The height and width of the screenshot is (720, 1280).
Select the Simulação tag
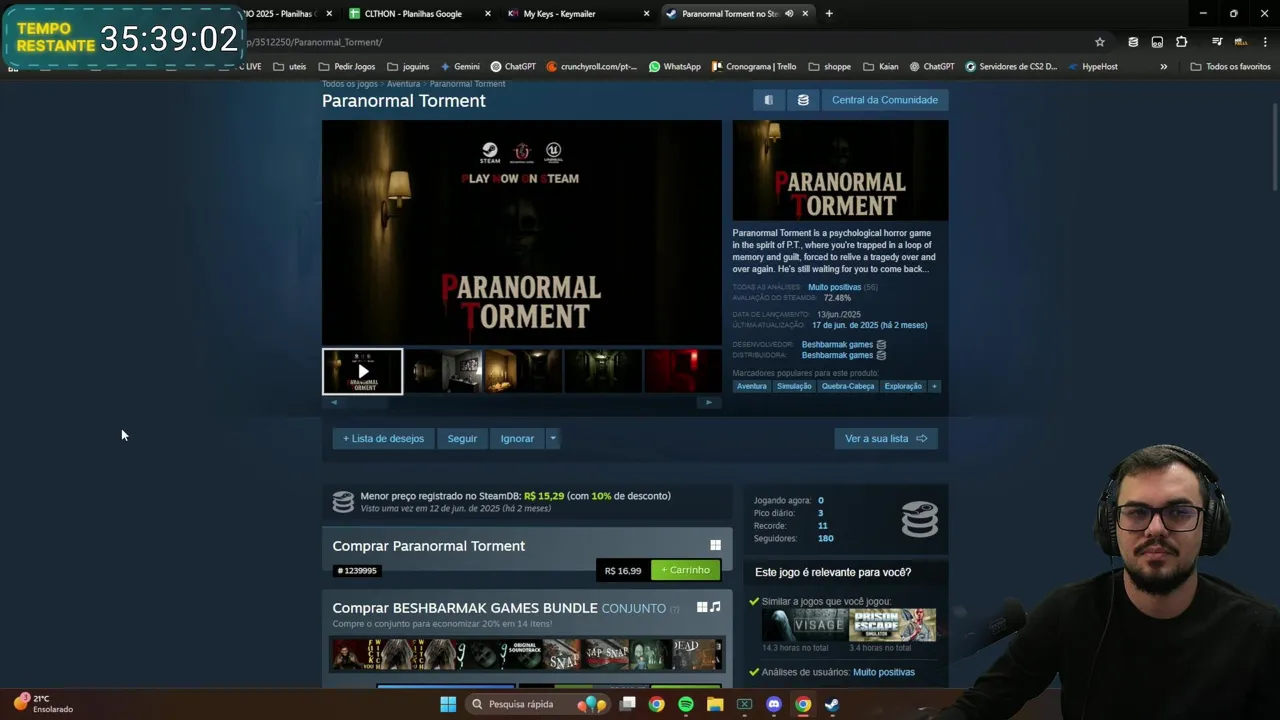point(794,386)
